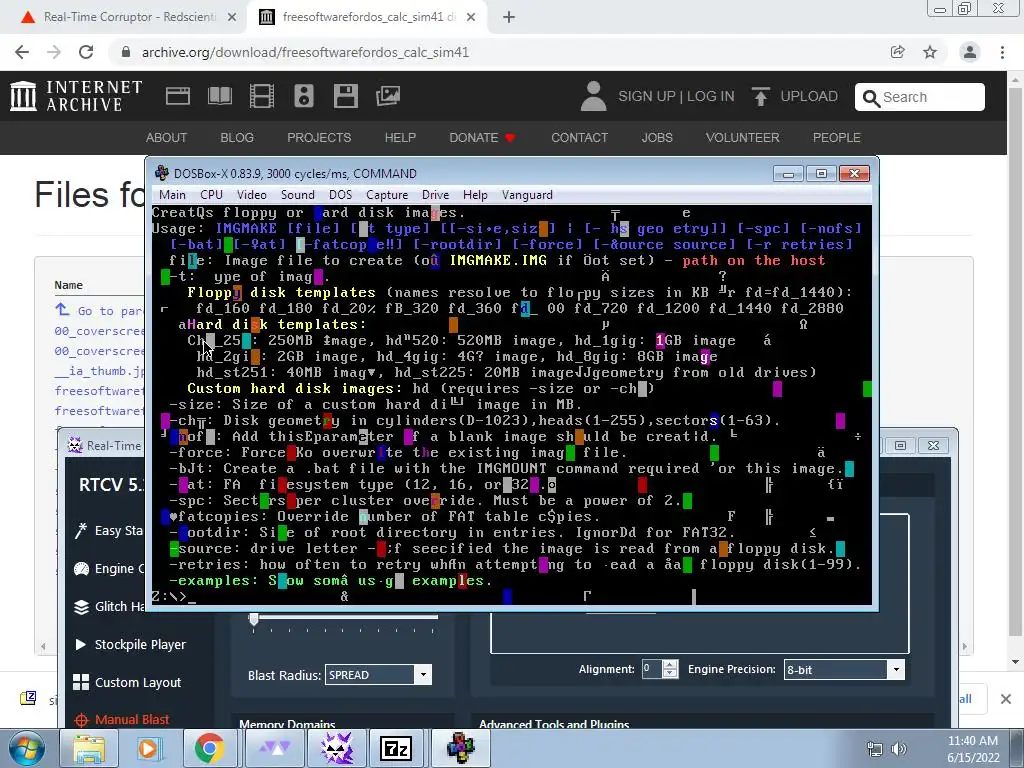This screenshot has width=1024, height=768.
Task: Open the __ia_thumb.jpg file link
Action: point(99,371)
